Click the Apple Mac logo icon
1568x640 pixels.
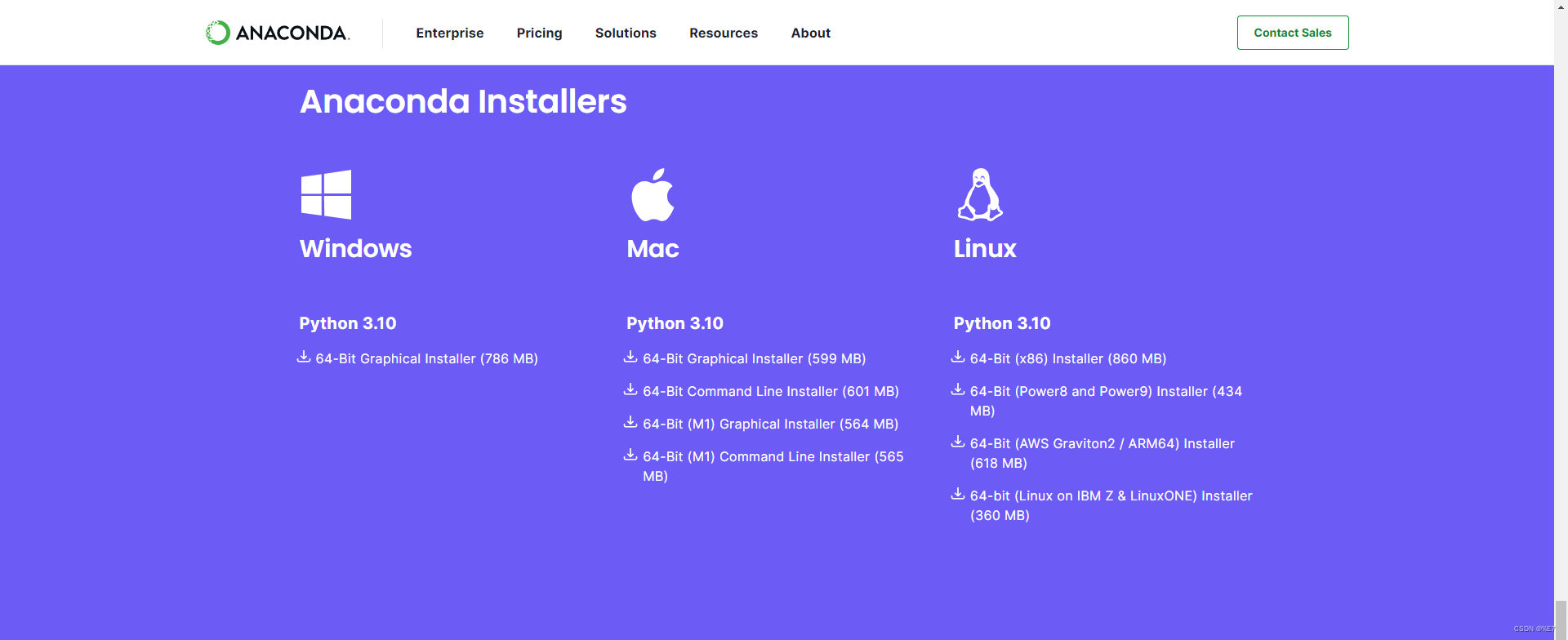tap(653, 194)
